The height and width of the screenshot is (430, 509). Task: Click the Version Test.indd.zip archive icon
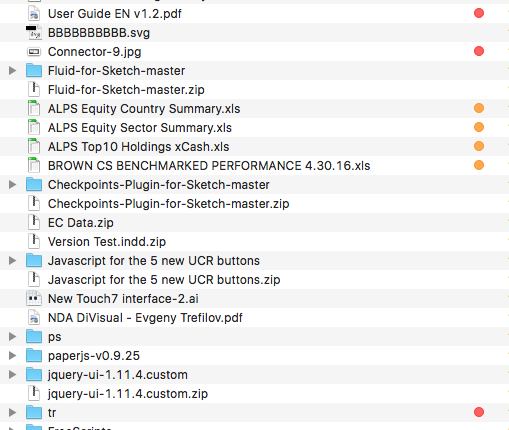tap(34, 242)
